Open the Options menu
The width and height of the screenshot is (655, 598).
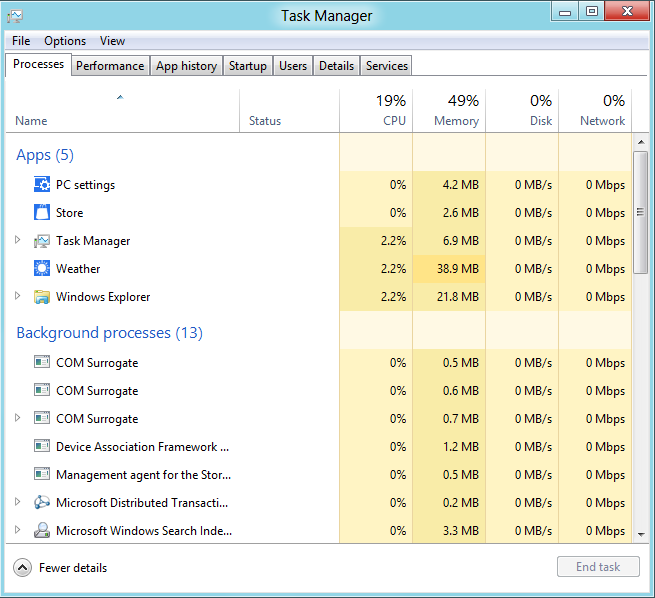(x=65, y=41)
